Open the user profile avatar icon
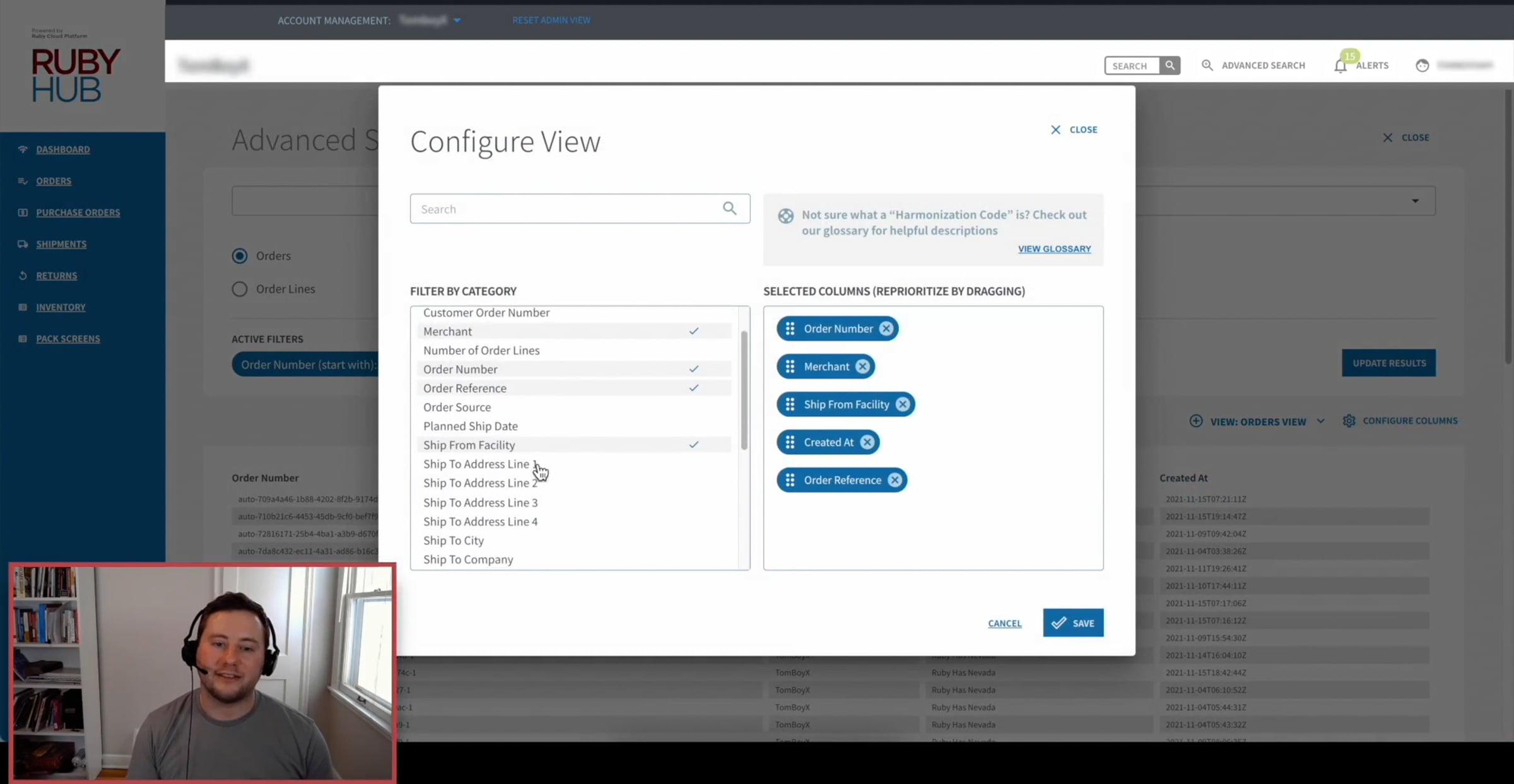Viewport: 1514px width, 784px height. (1422, 66)
